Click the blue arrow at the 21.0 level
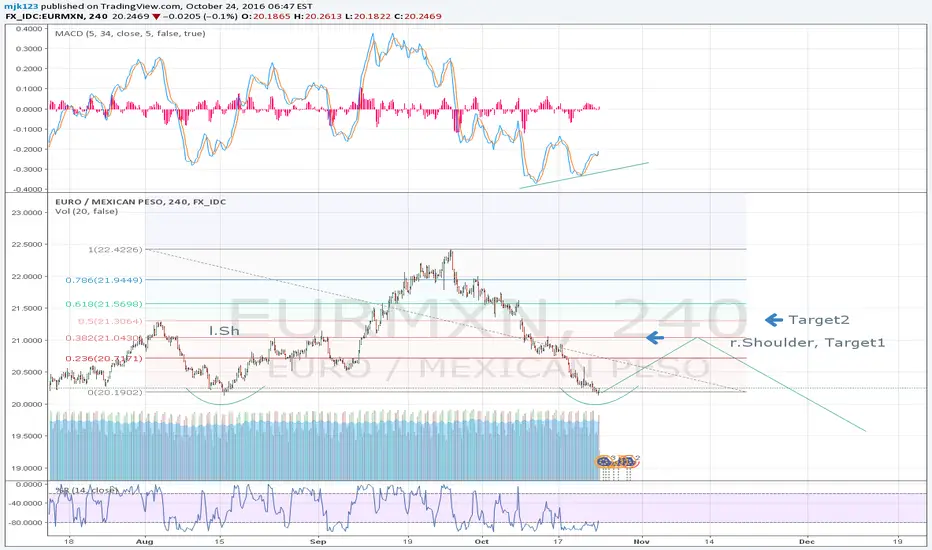The image size is (932, 550). click(x=654, y=338)
